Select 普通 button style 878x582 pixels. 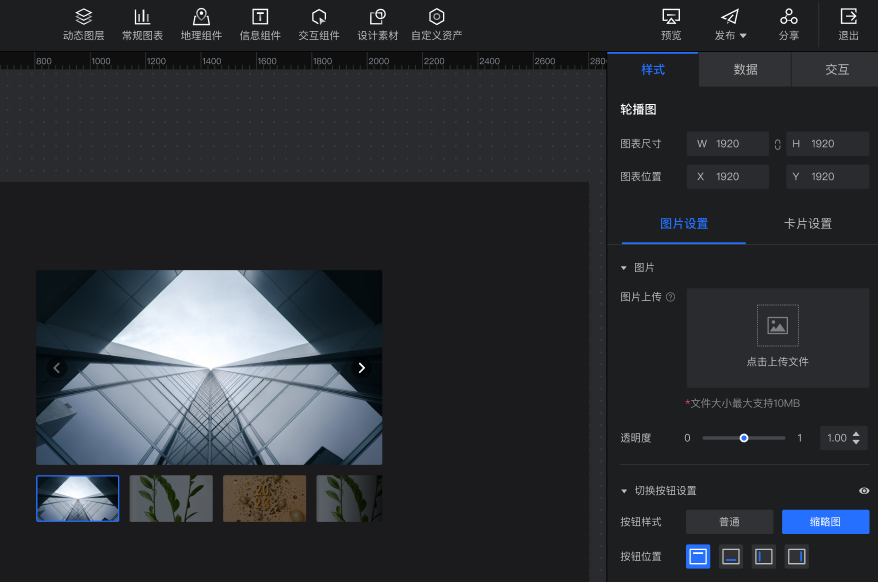[x=729, y=522]
